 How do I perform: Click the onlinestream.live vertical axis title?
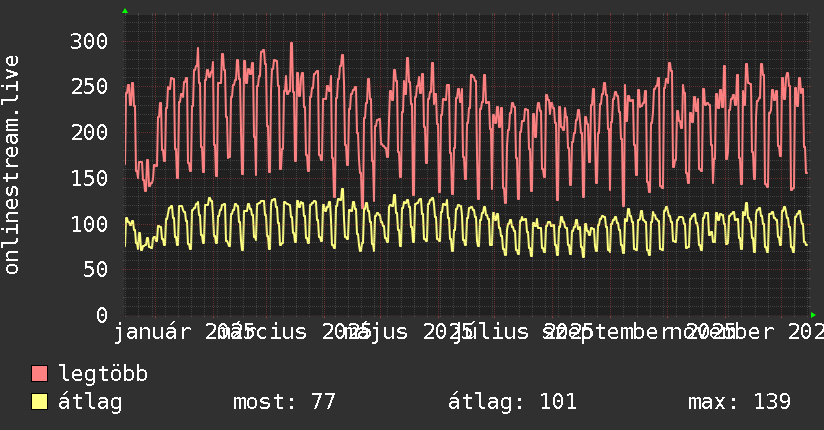(x=12, y=165)
